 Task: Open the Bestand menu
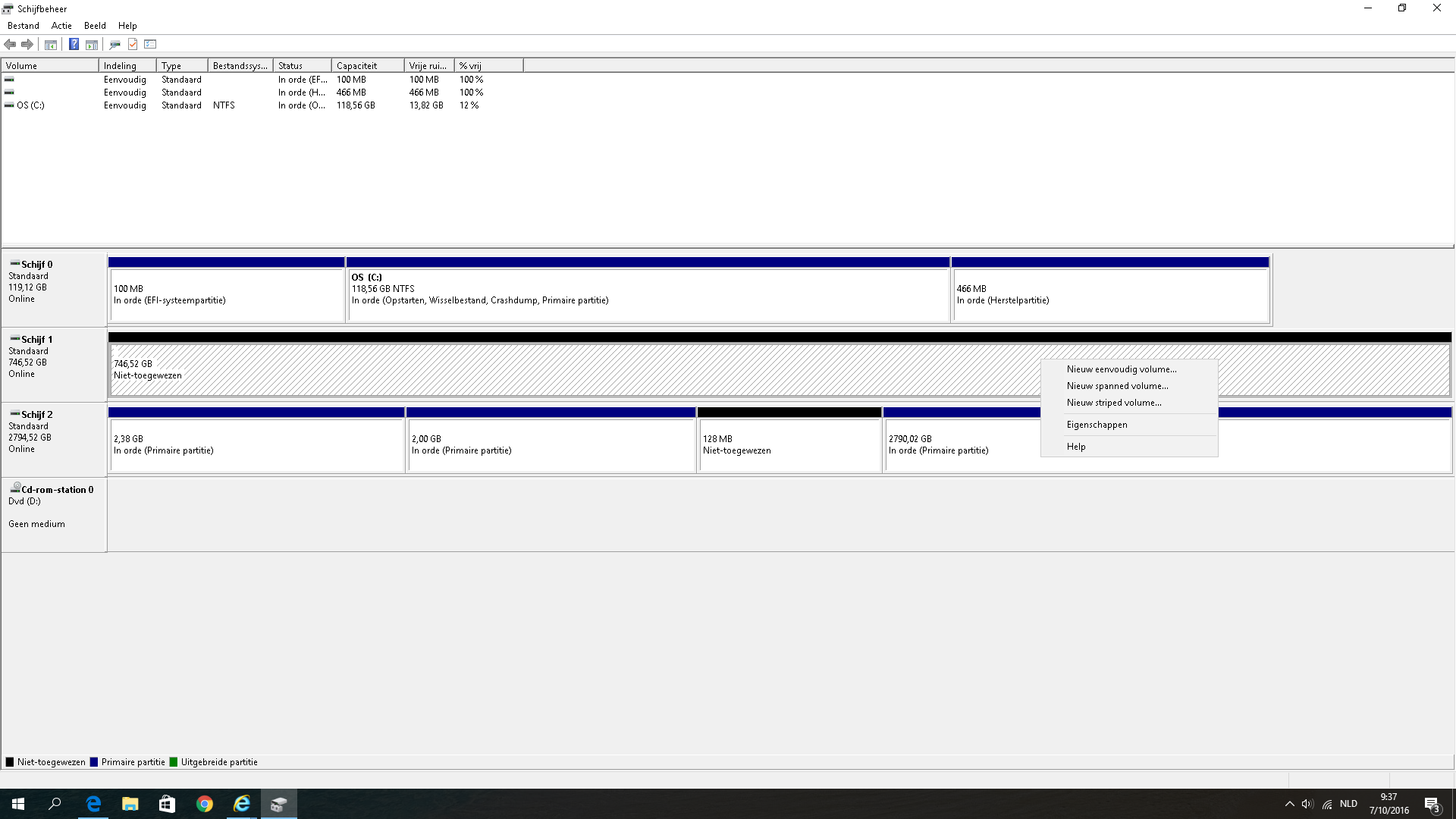click(23, 25)
